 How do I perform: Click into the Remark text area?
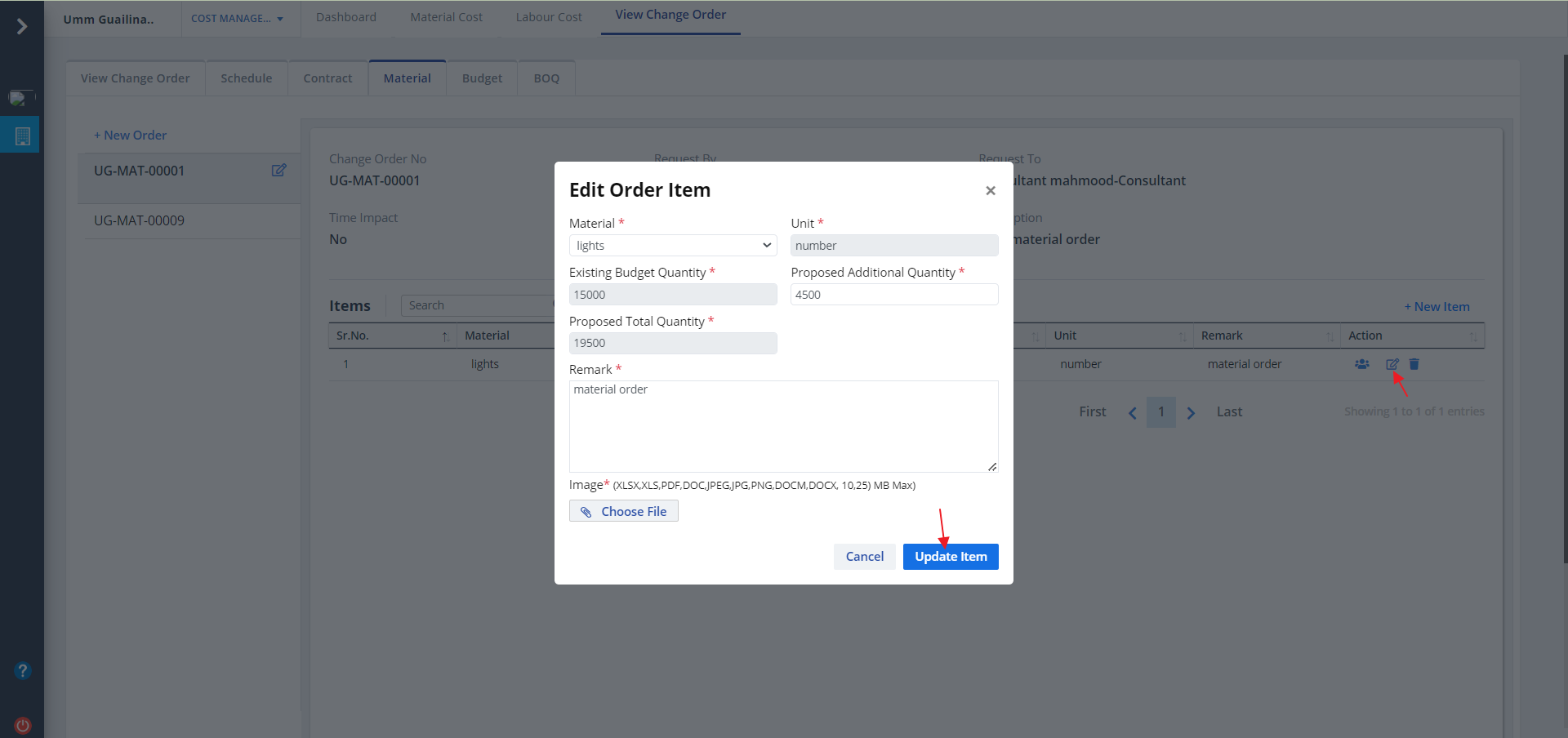click(x=782, y=426)
